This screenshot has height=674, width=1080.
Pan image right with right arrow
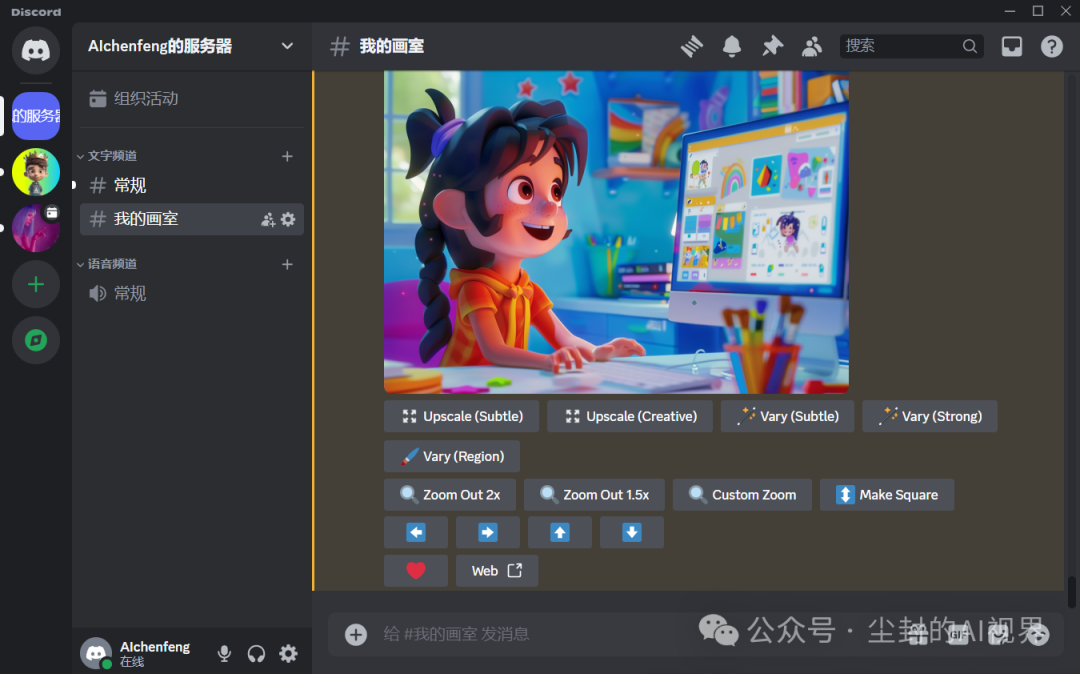(x=488, y=532)
